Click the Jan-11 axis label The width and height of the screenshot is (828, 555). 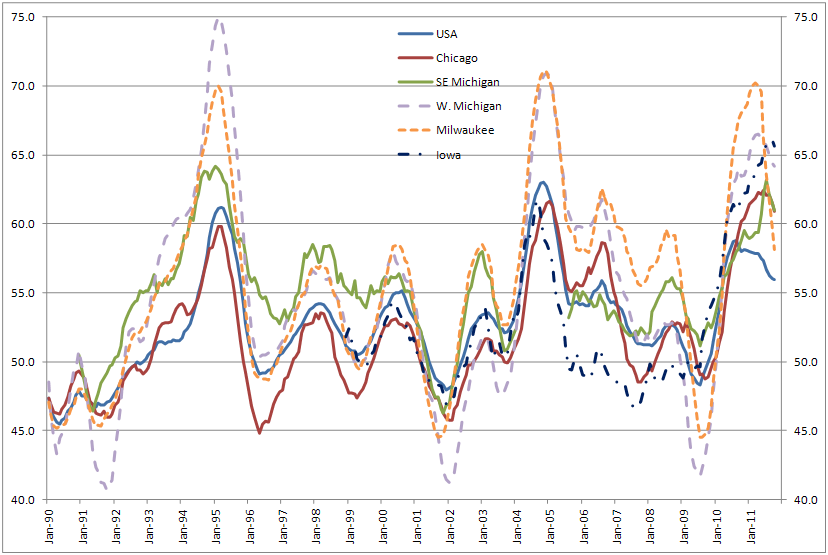coord(751,526)
